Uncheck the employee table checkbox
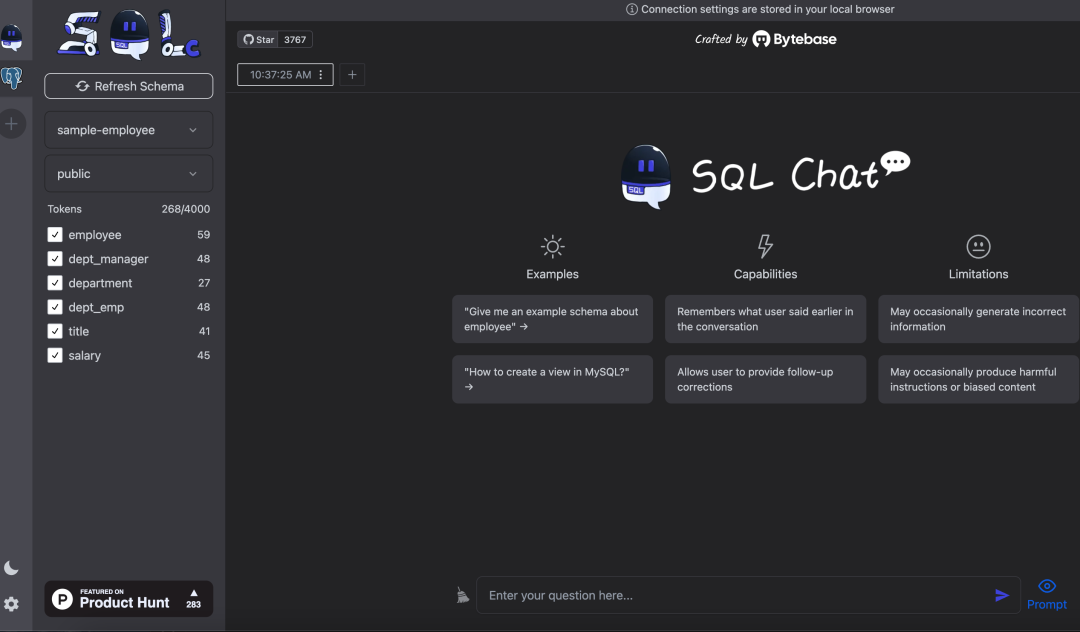The image size is (1080, 632). point(55,235)
